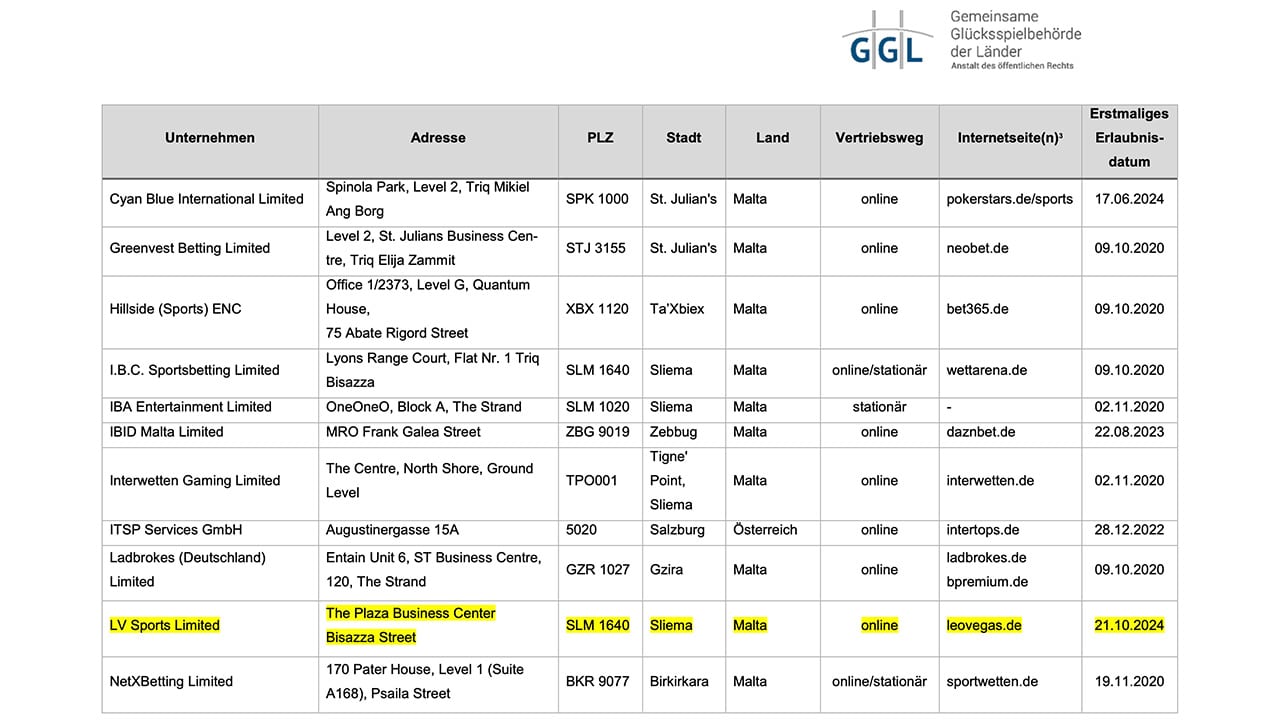Viewport: 1280px width, 720px height.
Task: Click the 'BKR 9077' postal code
Action: click(x=598, y=681)
